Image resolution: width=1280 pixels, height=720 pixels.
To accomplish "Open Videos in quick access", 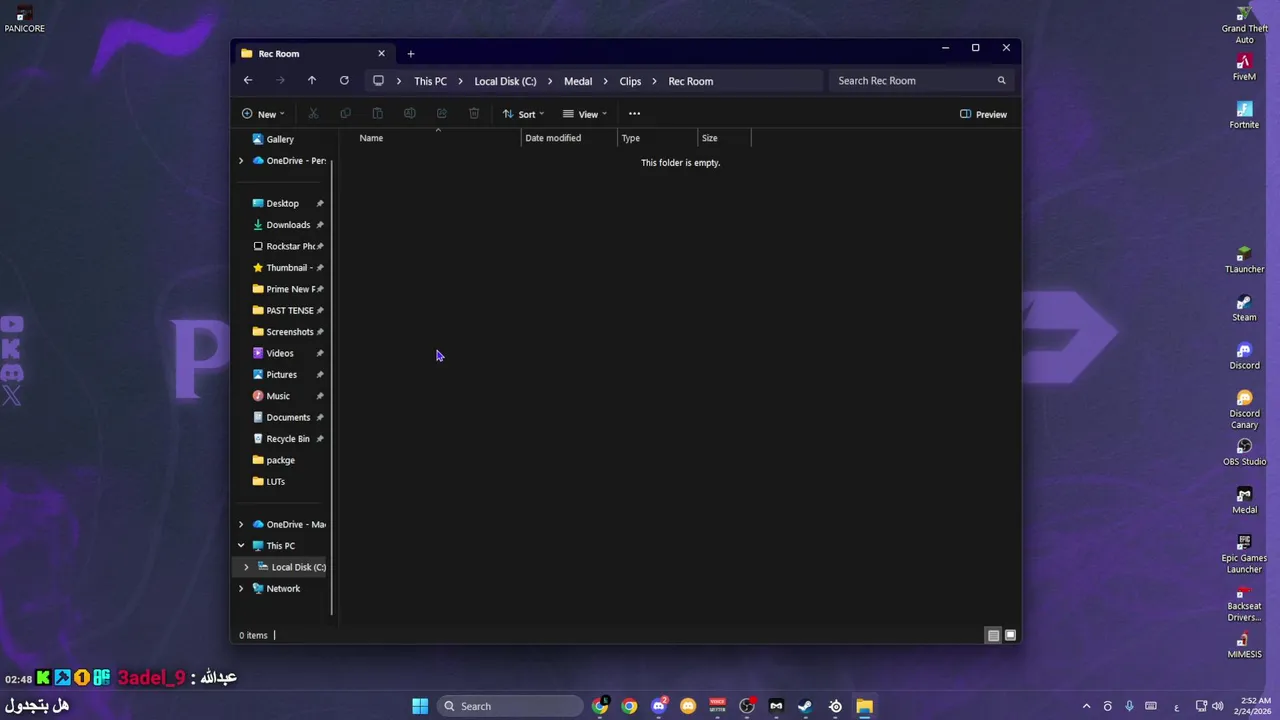I will [282, 353].
